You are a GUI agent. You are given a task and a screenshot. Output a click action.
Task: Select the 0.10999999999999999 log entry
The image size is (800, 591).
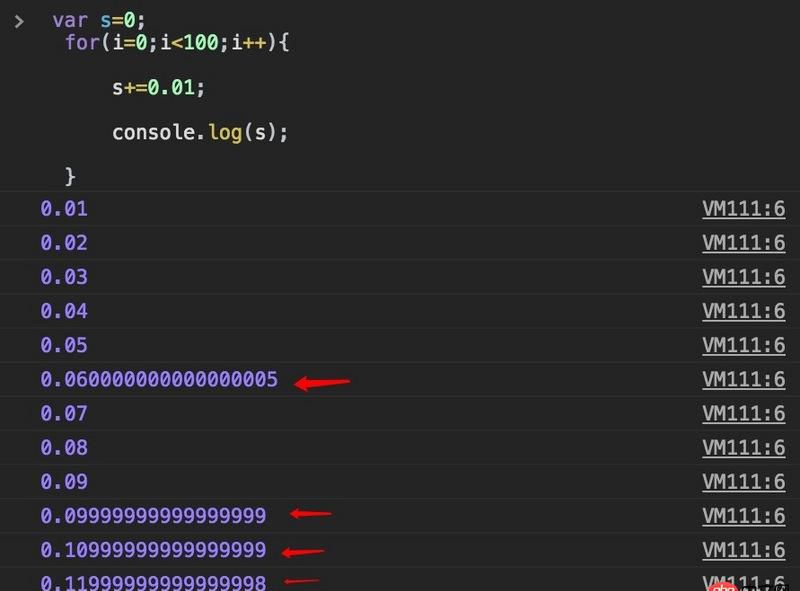[155, 549]
